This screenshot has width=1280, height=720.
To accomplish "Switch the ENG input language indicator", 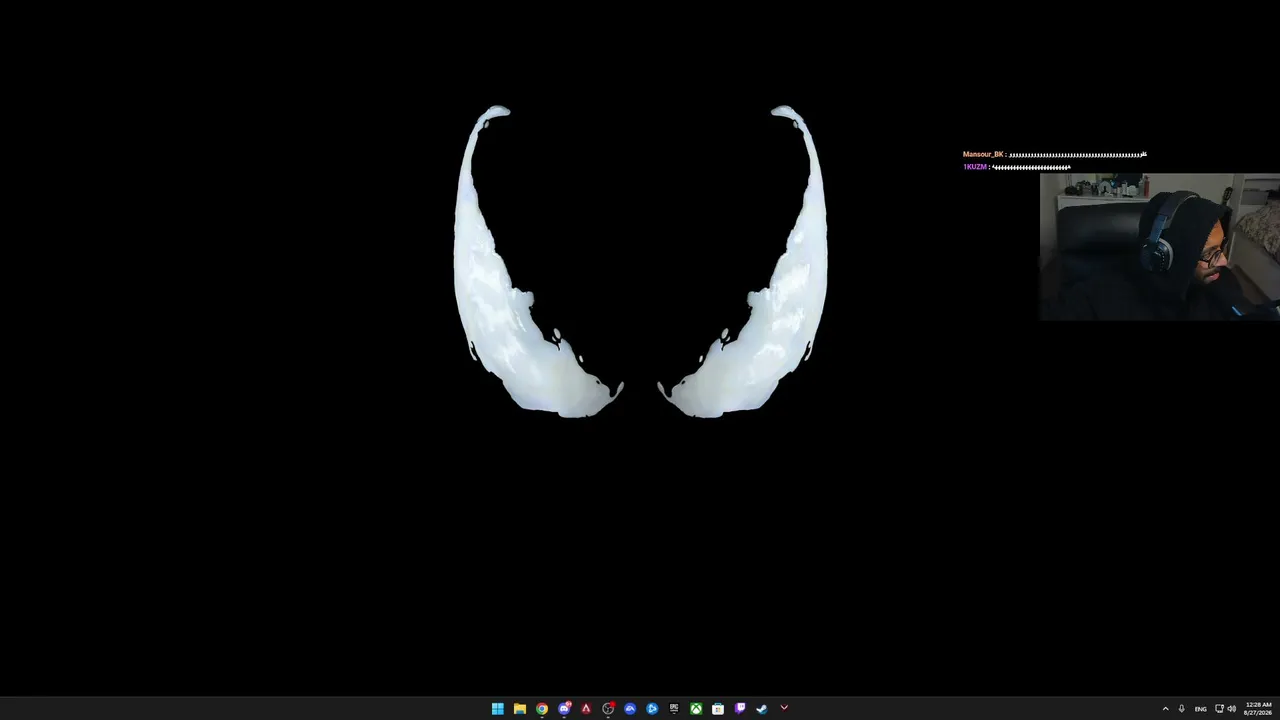I will 1201,709.
